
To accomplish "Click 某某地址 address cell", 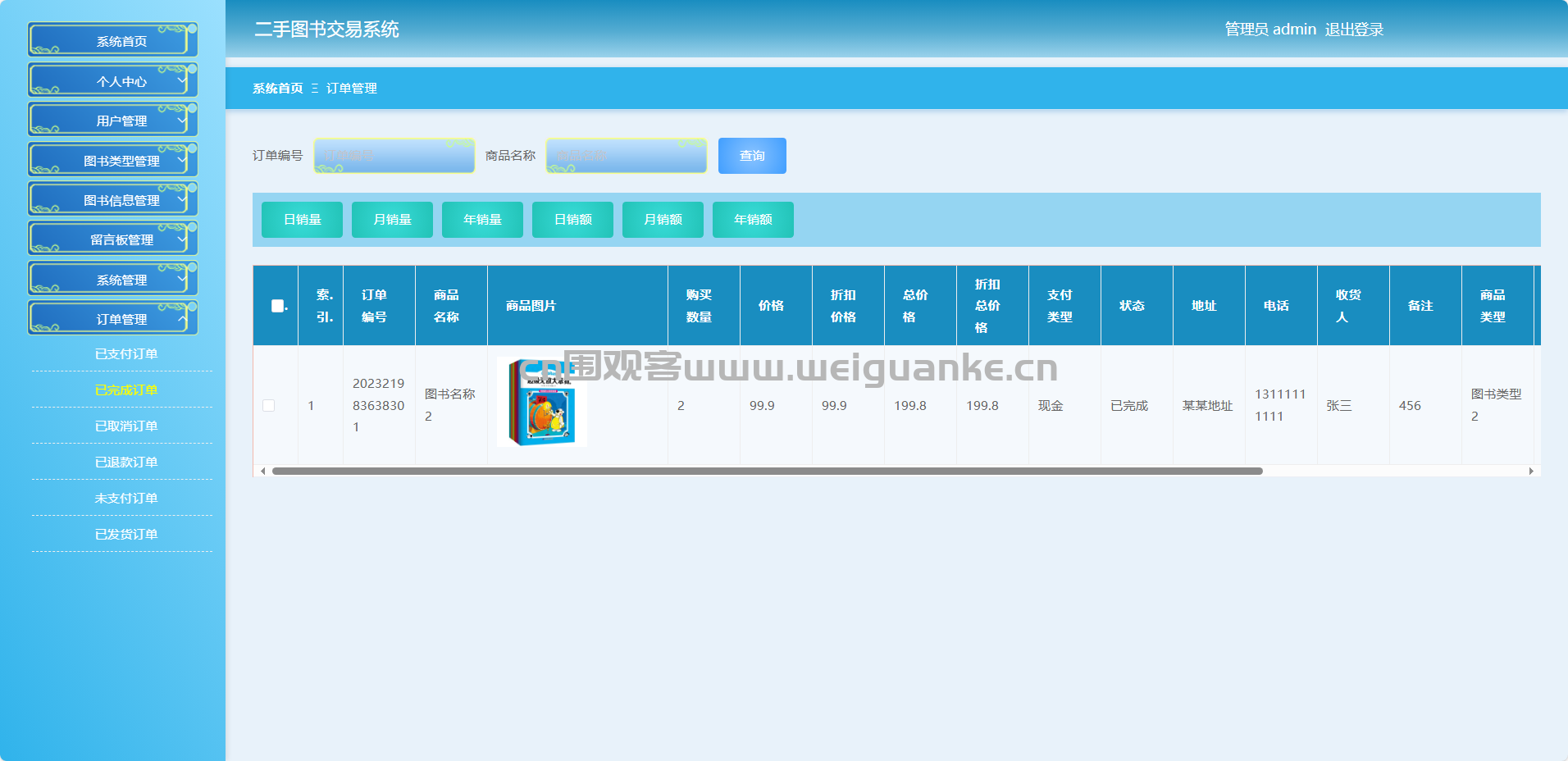I will tap(1207, 405).
